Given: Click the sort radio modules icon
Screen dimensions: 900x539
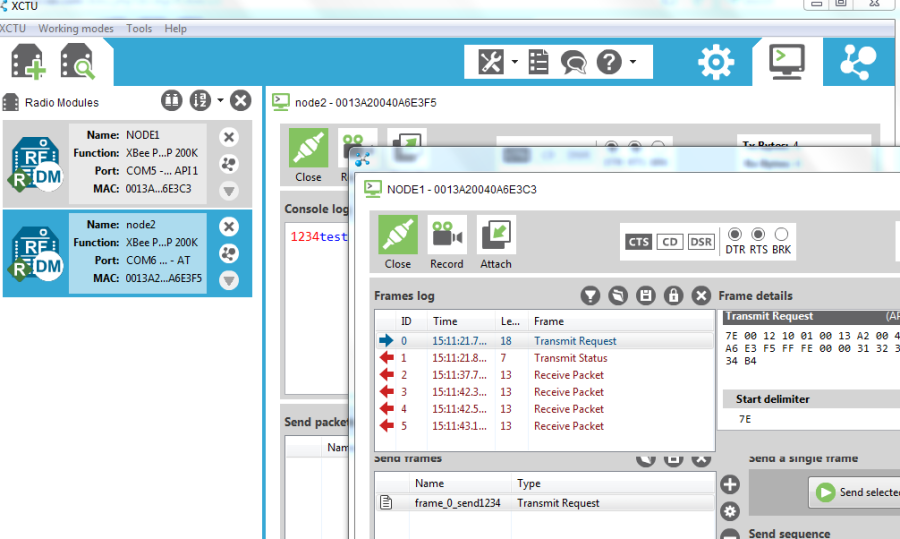Looking at the screenshot, I should pyautogui.click(x=200, y=101).
